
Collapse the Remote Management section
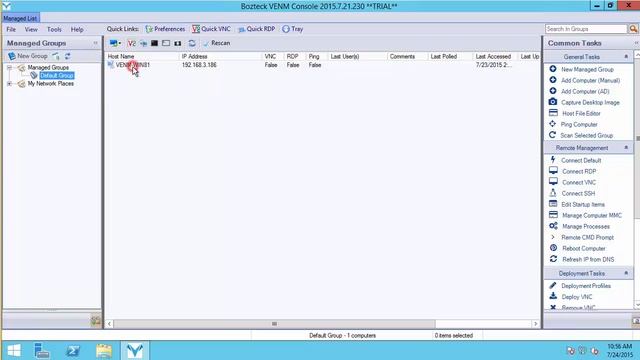626,148
